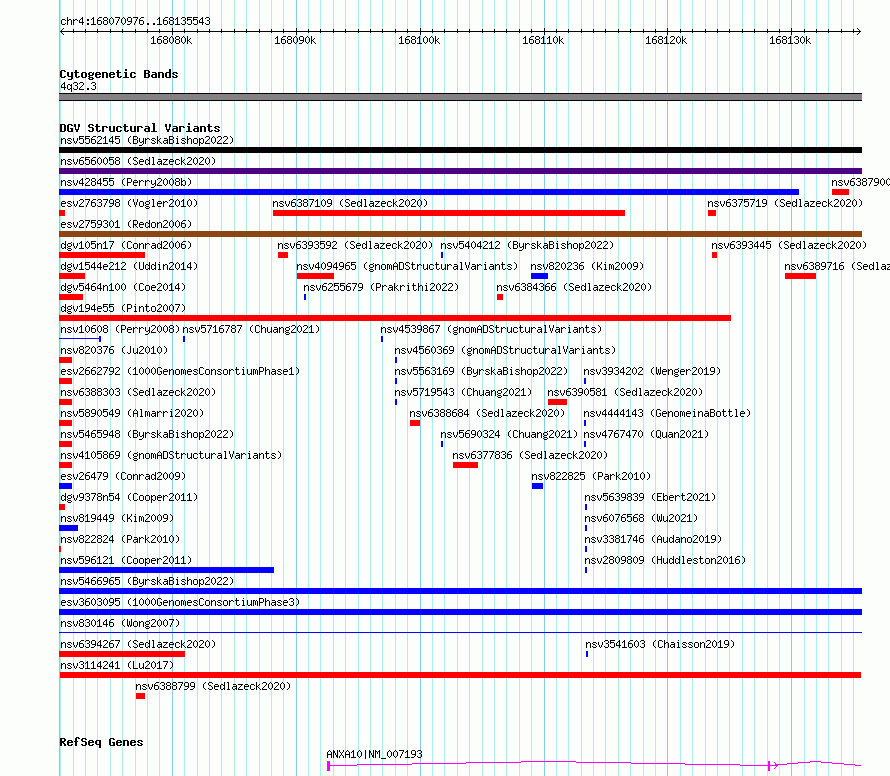The width and height of the screenshot is (890, 776).
Task: Select nsv6388684 (Sedlazeck2020) label
Action: 487,413
